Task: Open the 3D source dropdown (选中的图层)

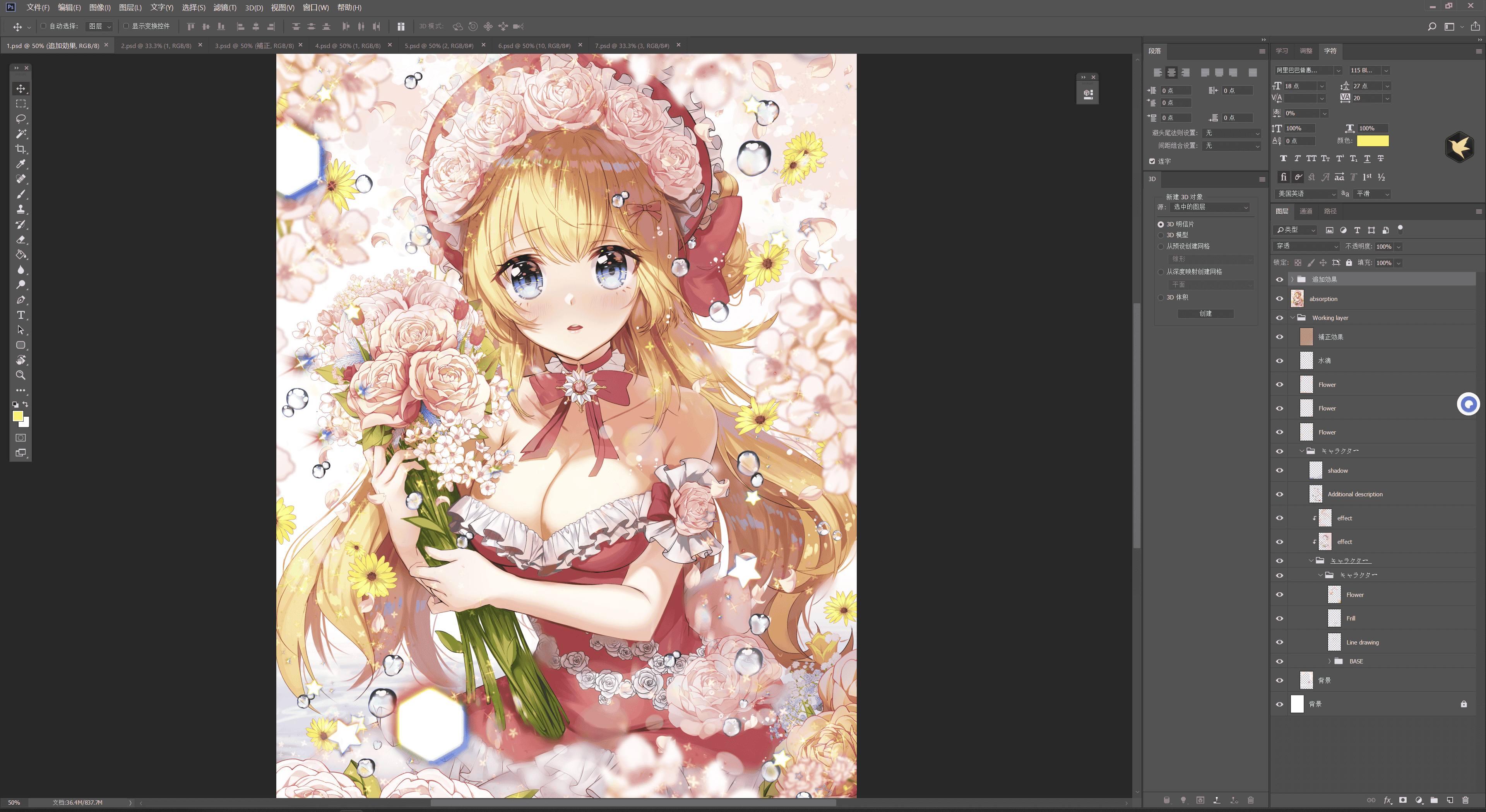Action: pyautogui.click(x=1210, y=207)
